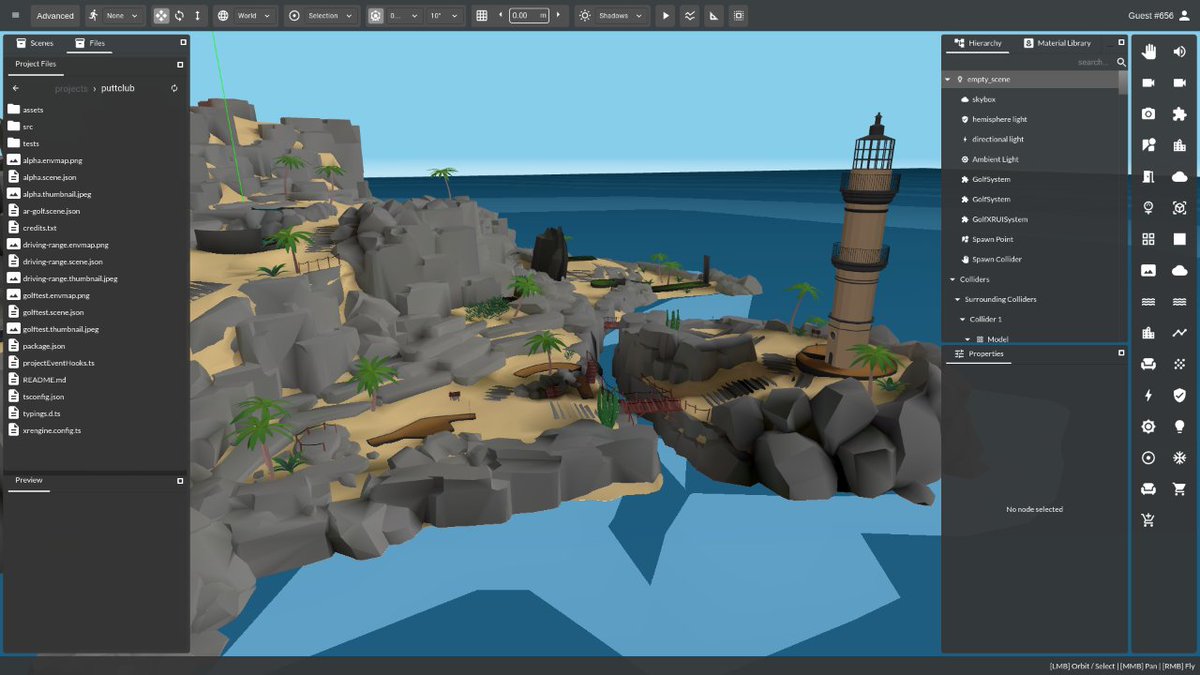Image resolution: width=1200 pixels, height=675 pixels.
Task: Select the translate gizmo tool
Action: (161, 16)
